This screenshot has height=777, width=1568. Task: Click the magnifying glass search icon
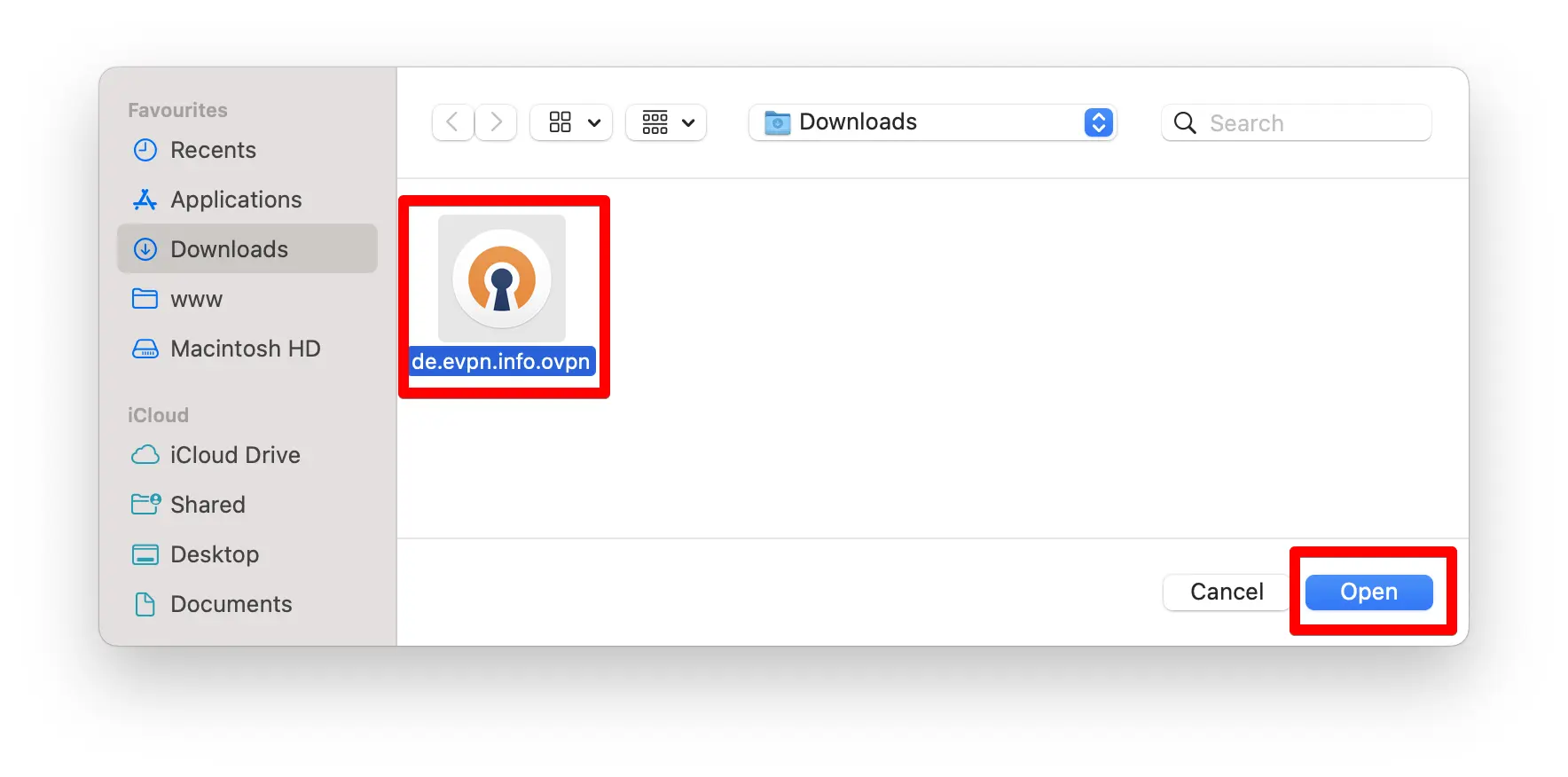(x=1185, y=122)
